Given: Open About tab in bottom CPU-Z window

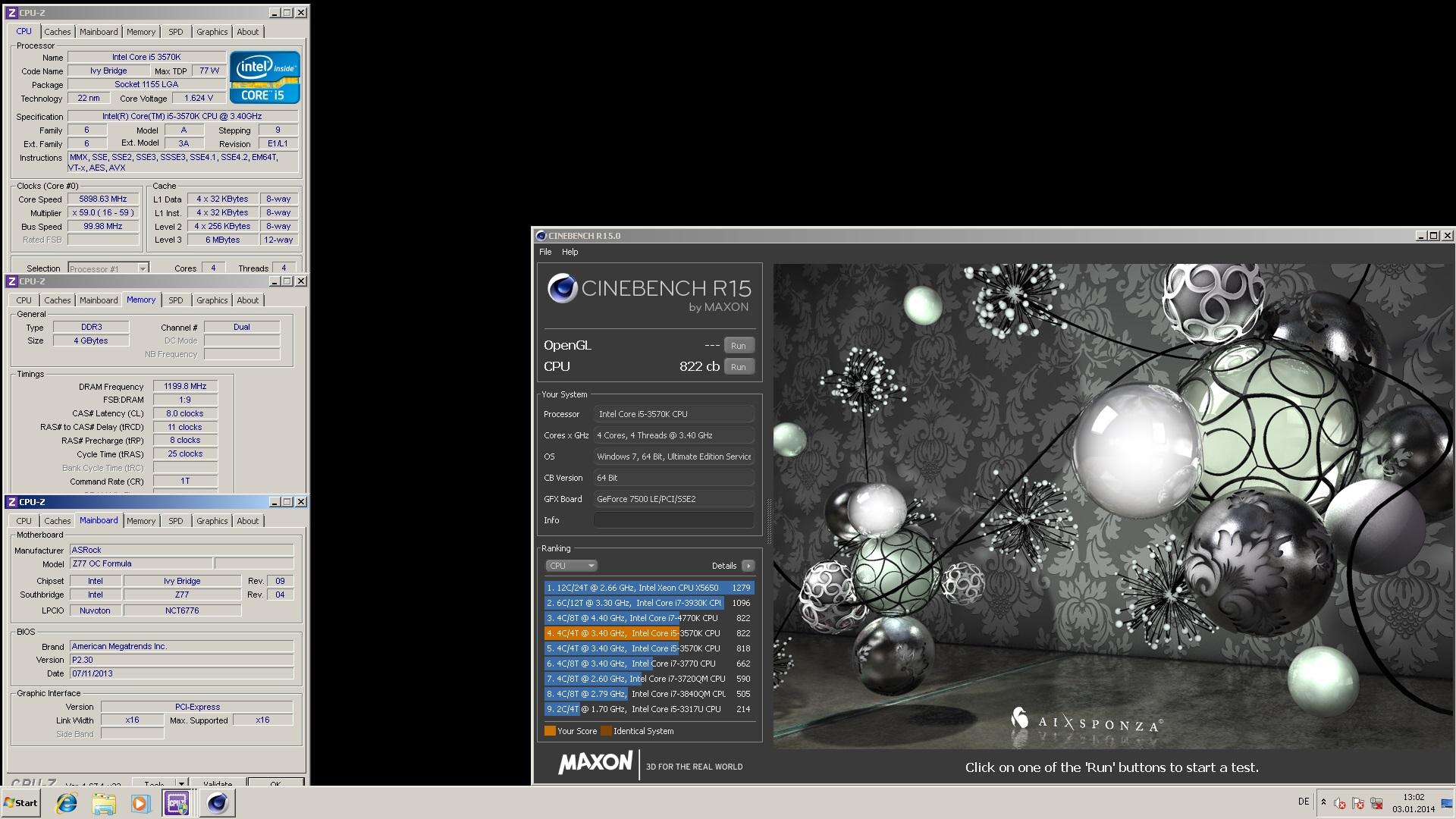Looking at the screenshot, I should (248, 521).
